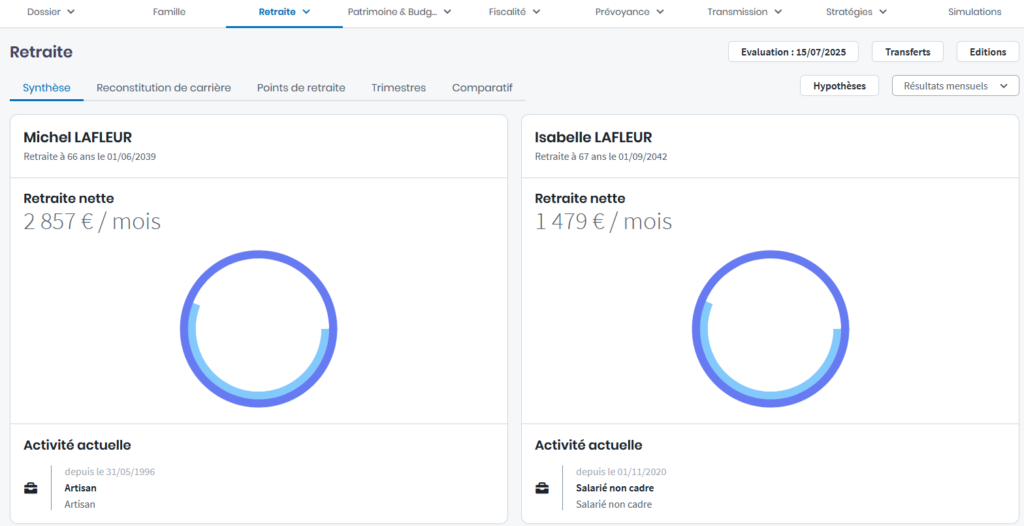Open the Editions button
The width and height of the screenshot is (1024, 526).
[987, 52]
